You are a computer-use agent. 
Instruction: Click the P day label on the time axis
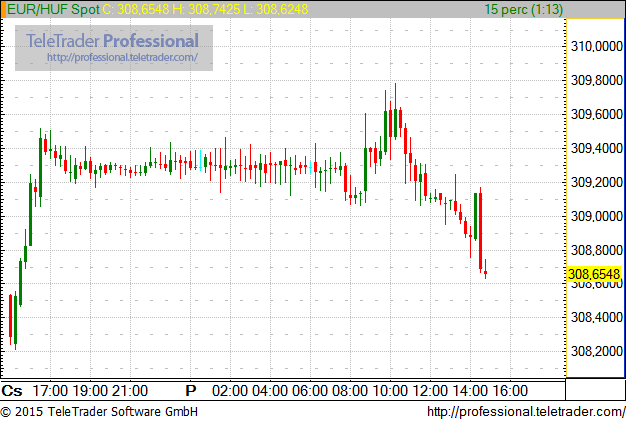(x=191, y=391)
